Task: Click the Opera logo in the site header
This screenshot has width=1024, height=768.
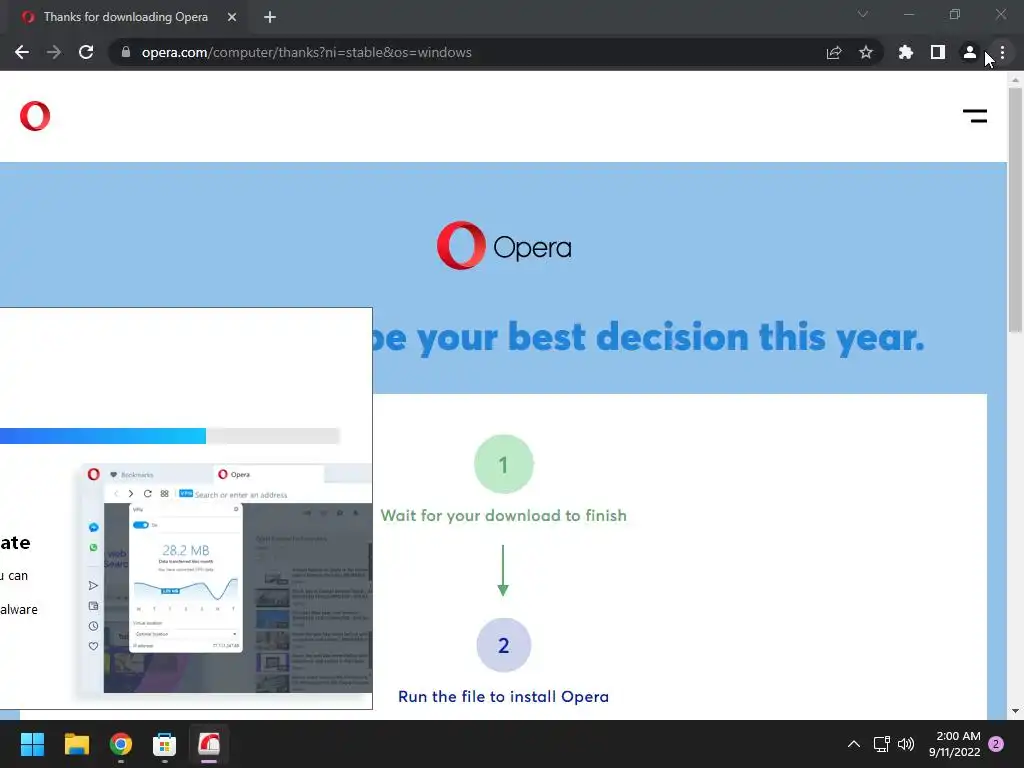Action: pyautogui.click(x=35, y=116)
